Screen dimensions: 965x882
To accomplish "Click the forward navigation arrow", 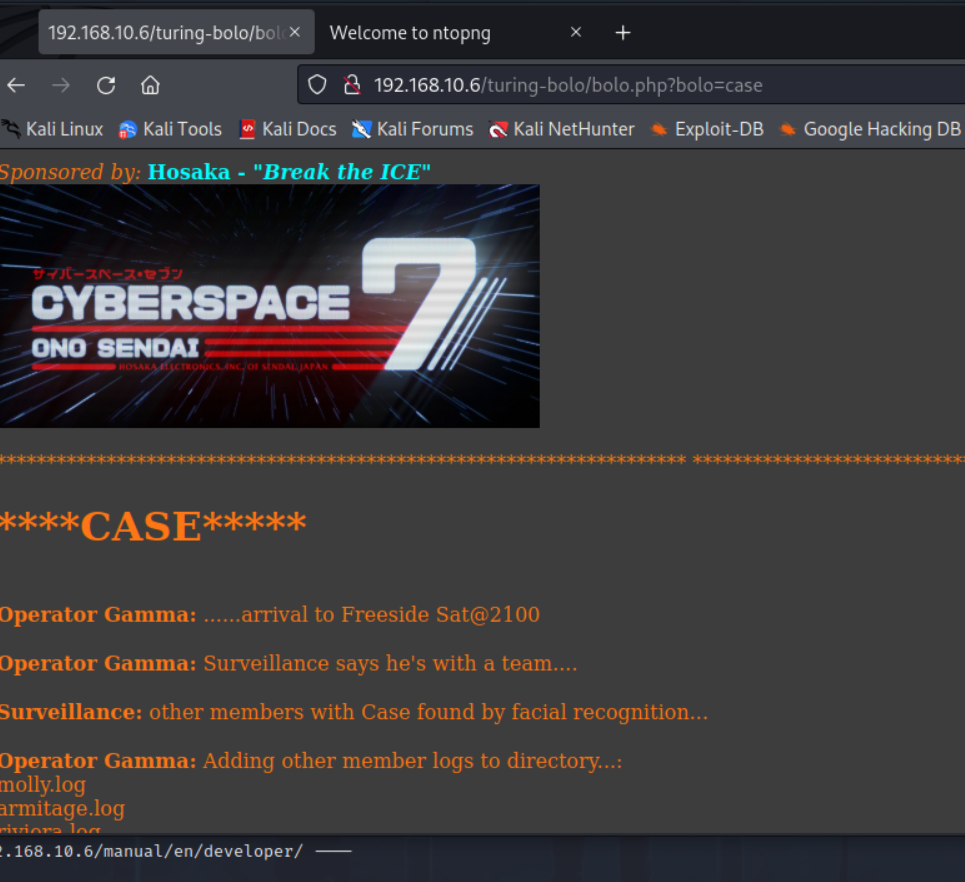I will 61,85.
